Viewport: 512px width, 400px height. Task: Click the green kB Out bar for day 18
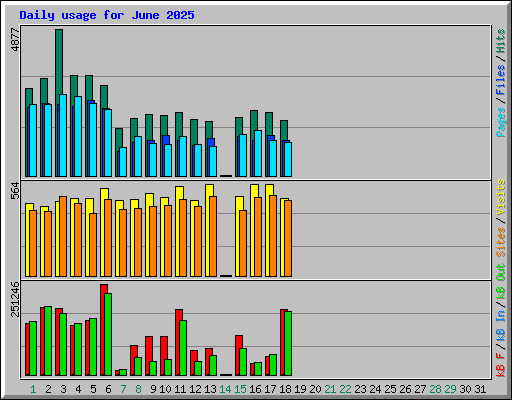click(288, 343)
